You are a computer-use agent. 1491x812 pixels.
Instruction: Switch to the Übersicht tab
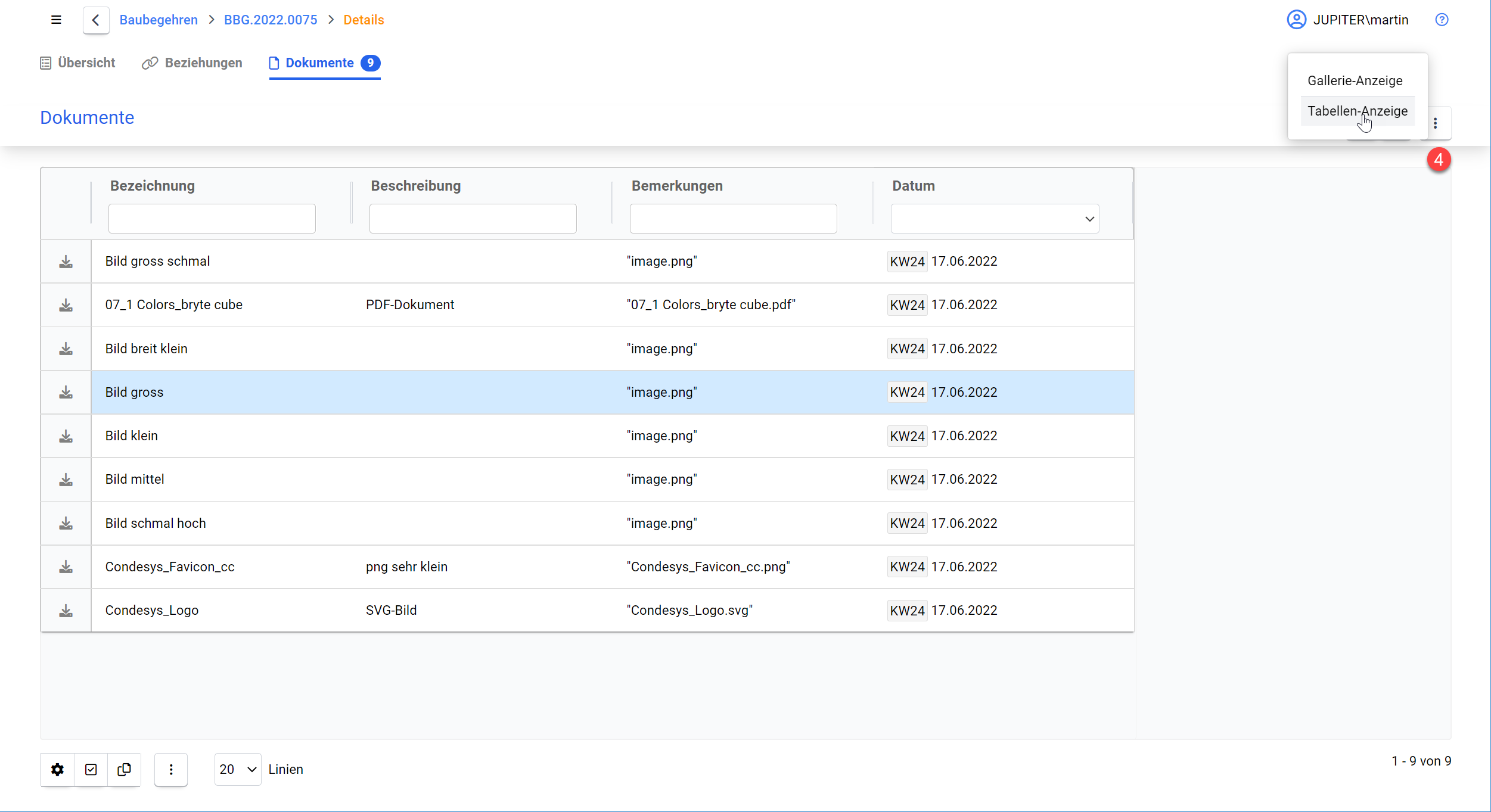tap(77, 63)
